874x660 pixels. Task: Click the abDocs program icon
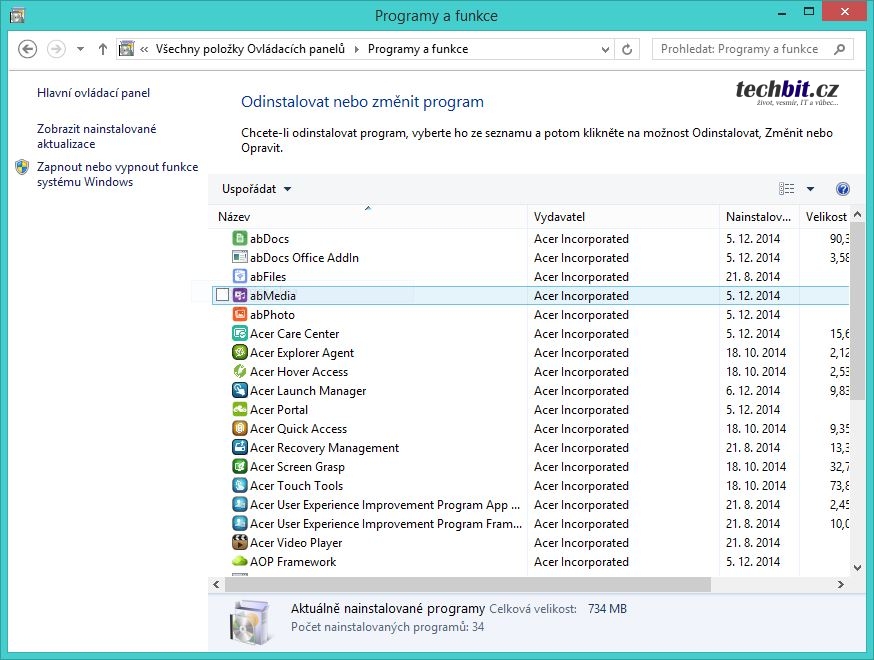coord(240,239)
